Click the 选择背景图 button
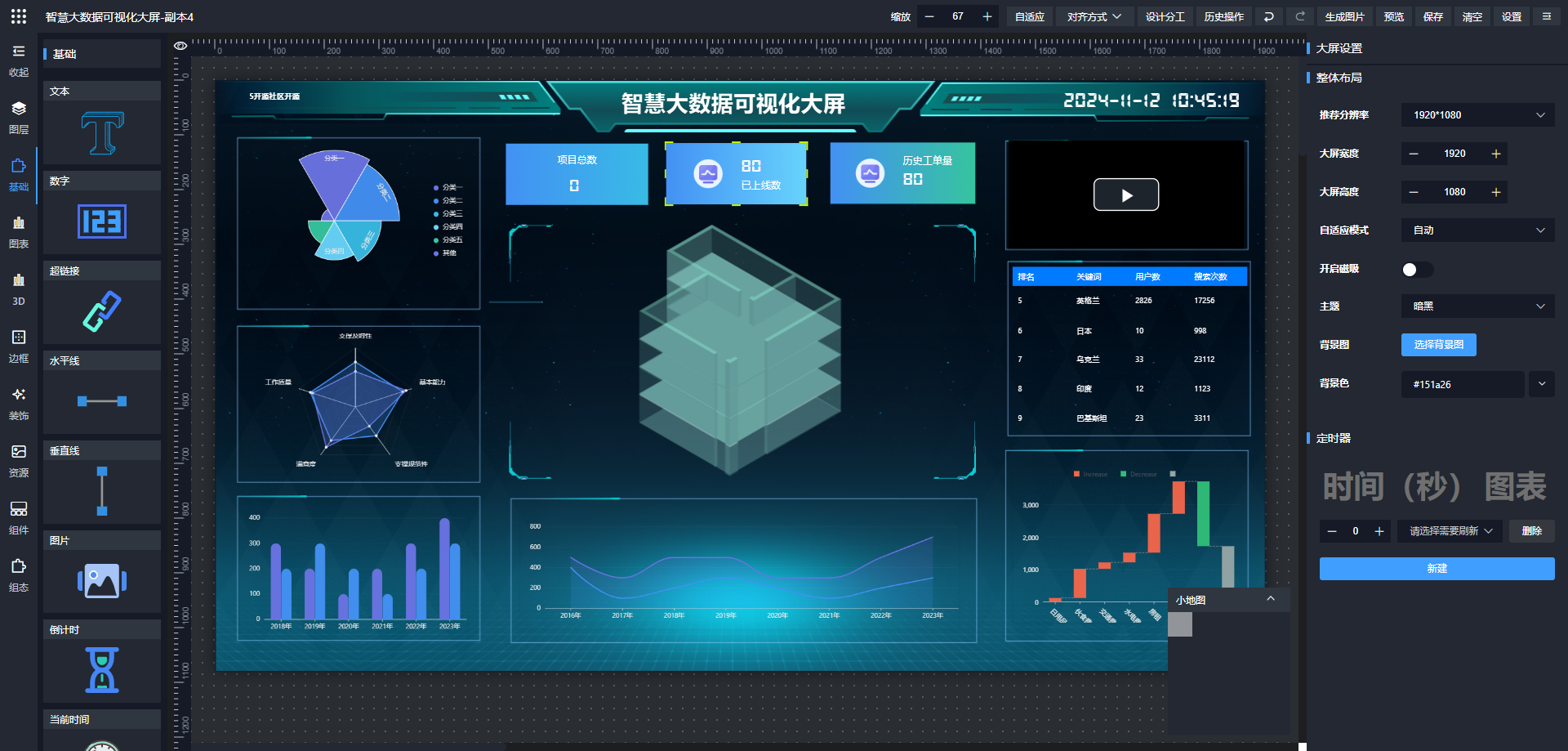Screen dimensions: 1568x751 click(x=1438, y=345)
